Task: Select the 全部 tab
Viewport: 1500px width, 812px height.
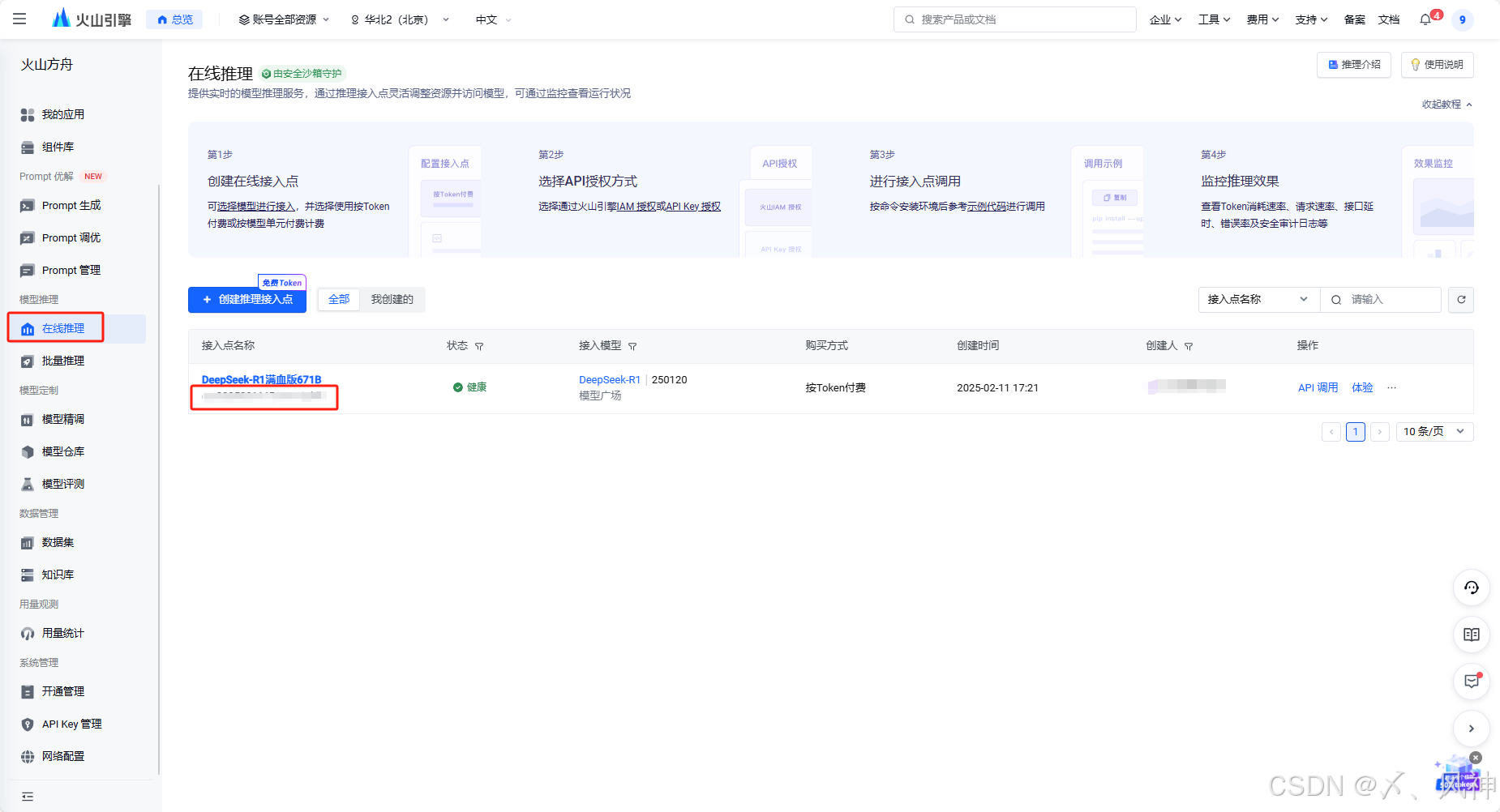Action: coord(339,300)
